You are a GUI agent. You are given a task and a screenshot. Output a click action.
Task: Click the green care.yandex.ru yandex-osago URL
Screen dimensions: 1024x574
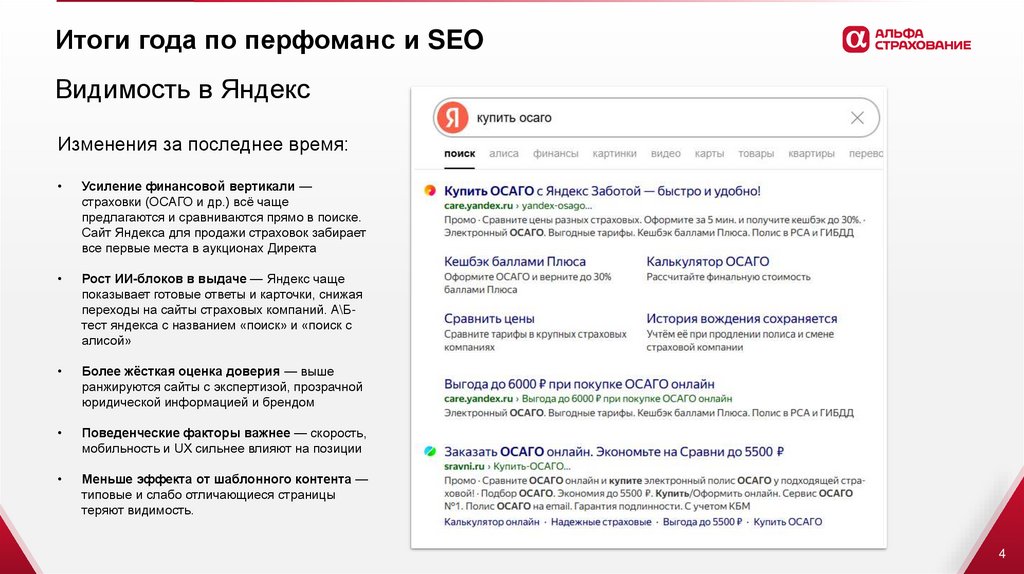tap(518, 206)
